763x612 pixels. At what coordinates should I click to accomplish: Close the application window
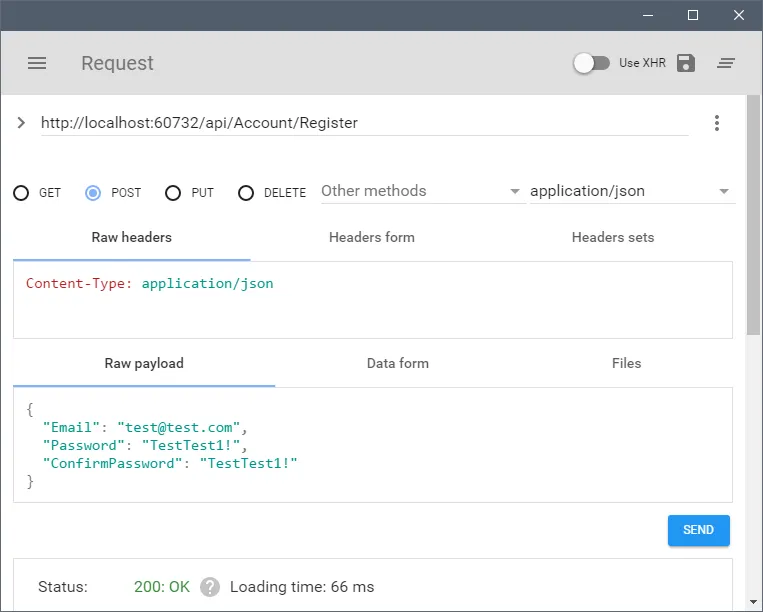pyautogui.click(x=739, y=16)
